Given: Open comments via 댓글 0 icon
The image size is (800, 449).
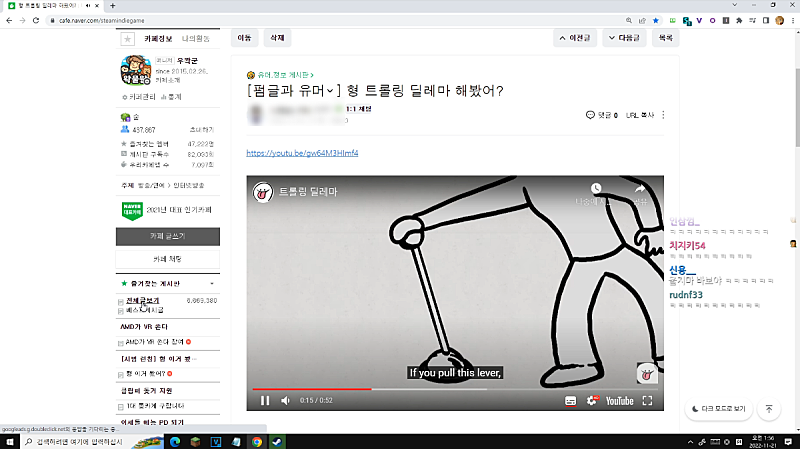Looking at the screenshot, I should pos(602,115).
